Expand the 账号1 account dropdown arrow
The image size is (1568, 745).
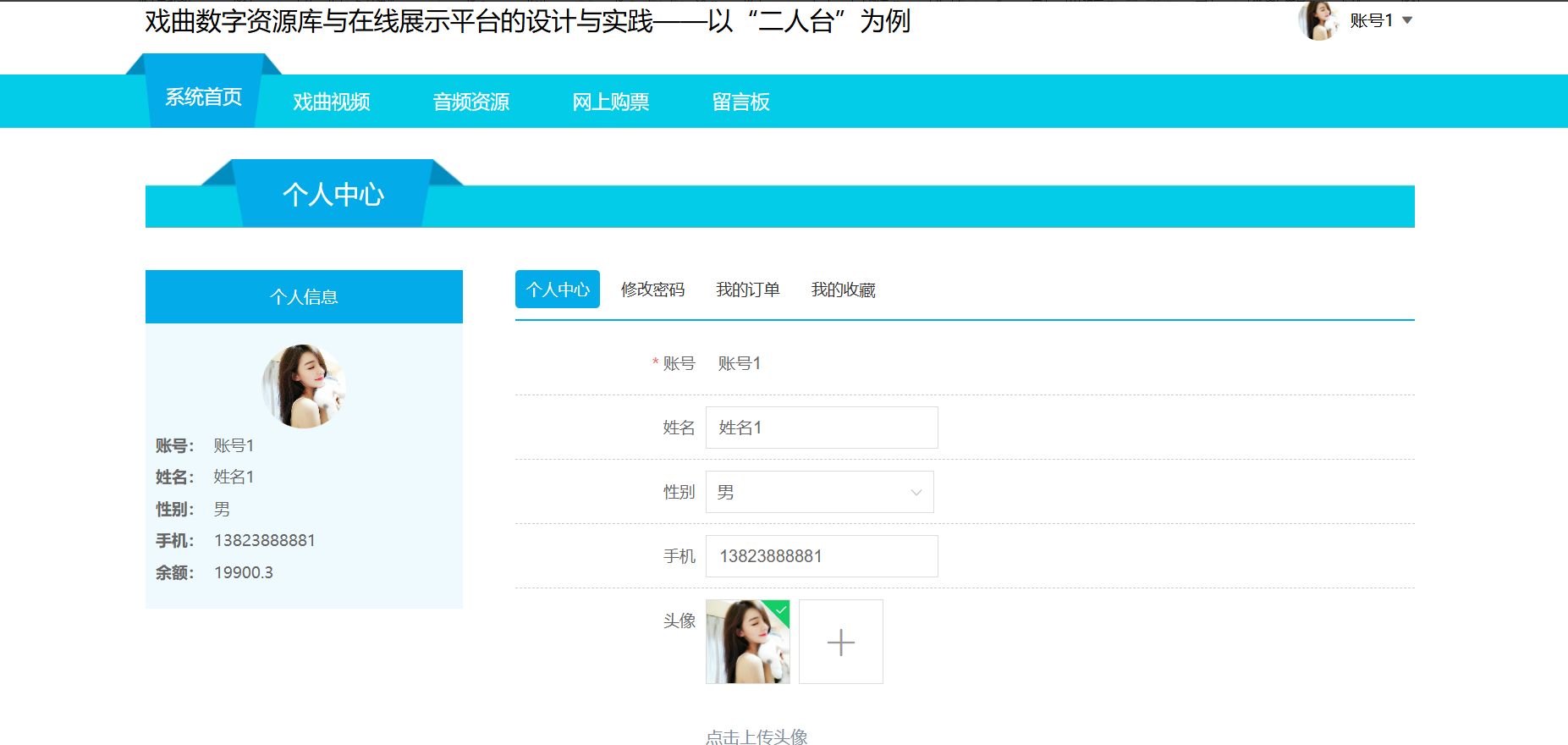pos(1407,20)
